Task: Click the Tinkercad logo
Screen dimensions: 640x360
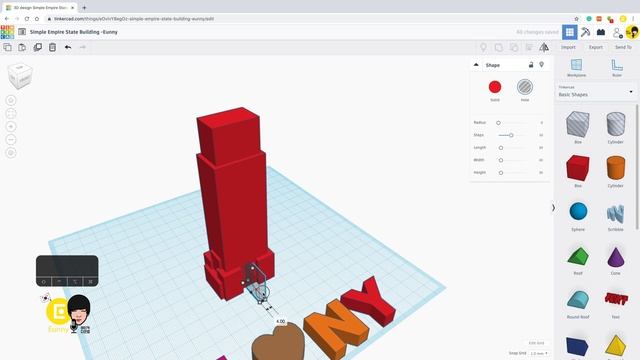Action: pos(7,32)
